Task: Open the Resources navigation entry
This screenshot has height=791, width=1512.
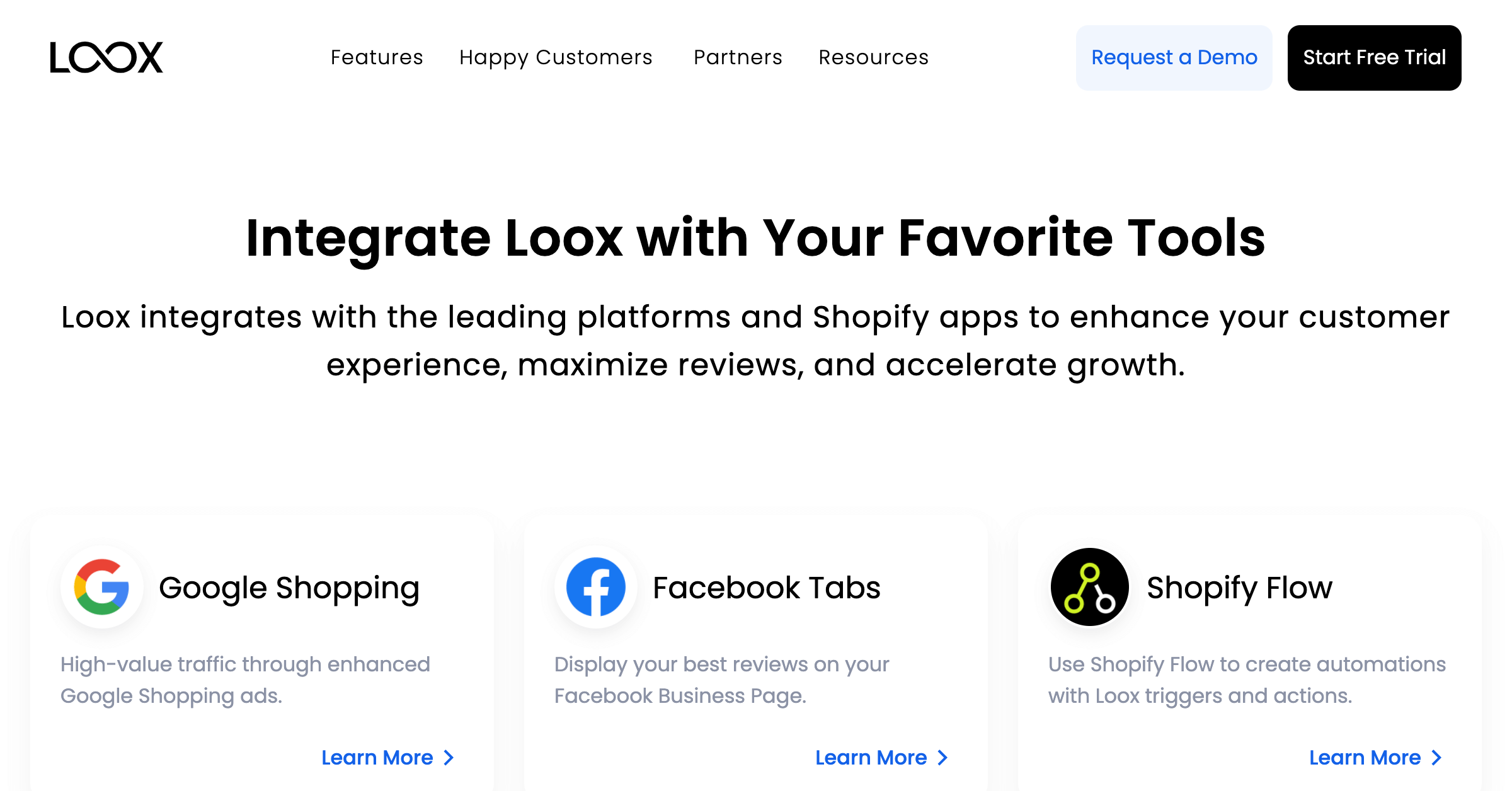Action: pyautogui.click(x=873, y=57)
